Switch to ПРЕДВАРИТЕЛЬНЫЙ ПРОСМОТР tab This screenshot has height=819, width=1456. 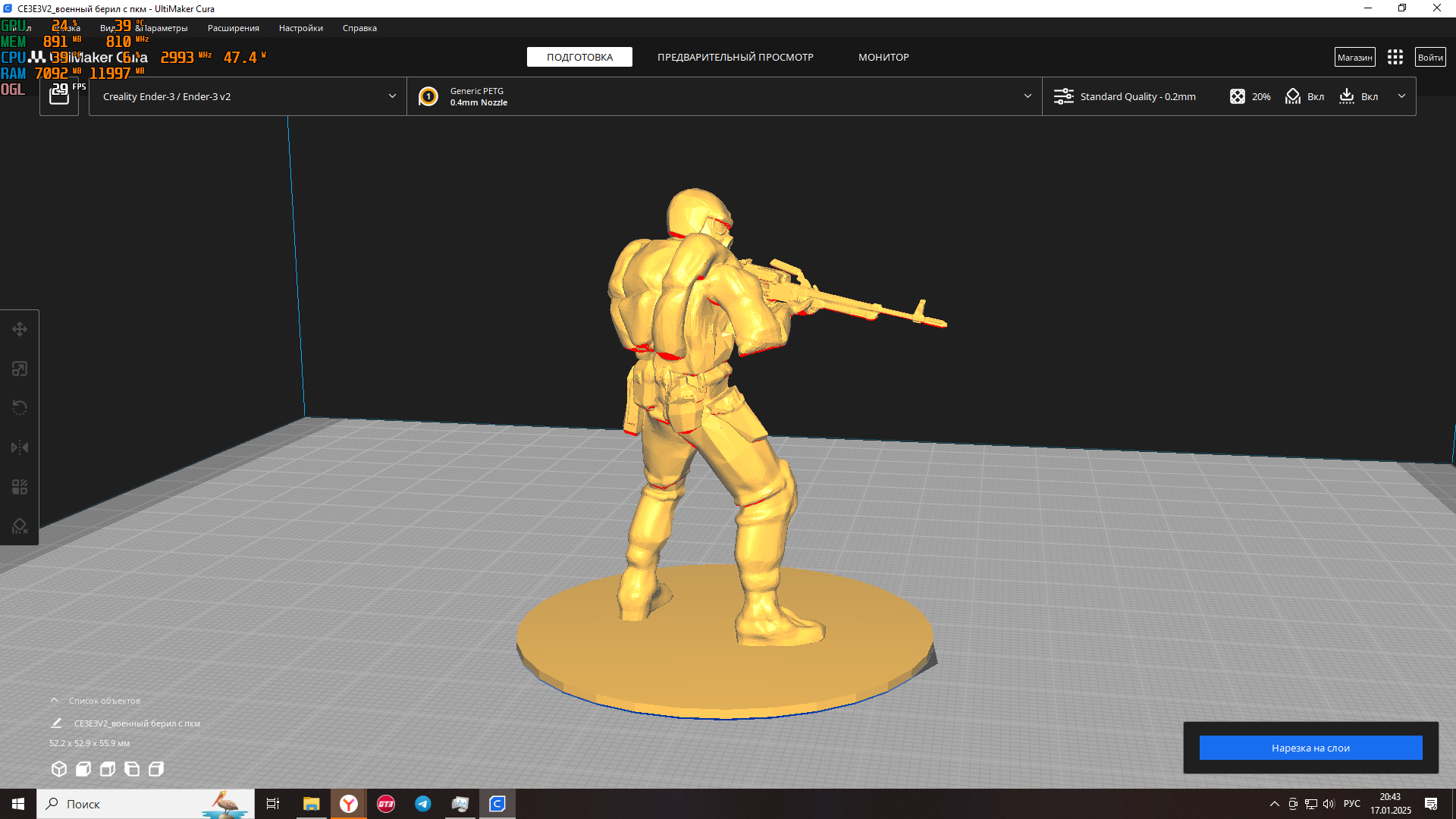735,58
